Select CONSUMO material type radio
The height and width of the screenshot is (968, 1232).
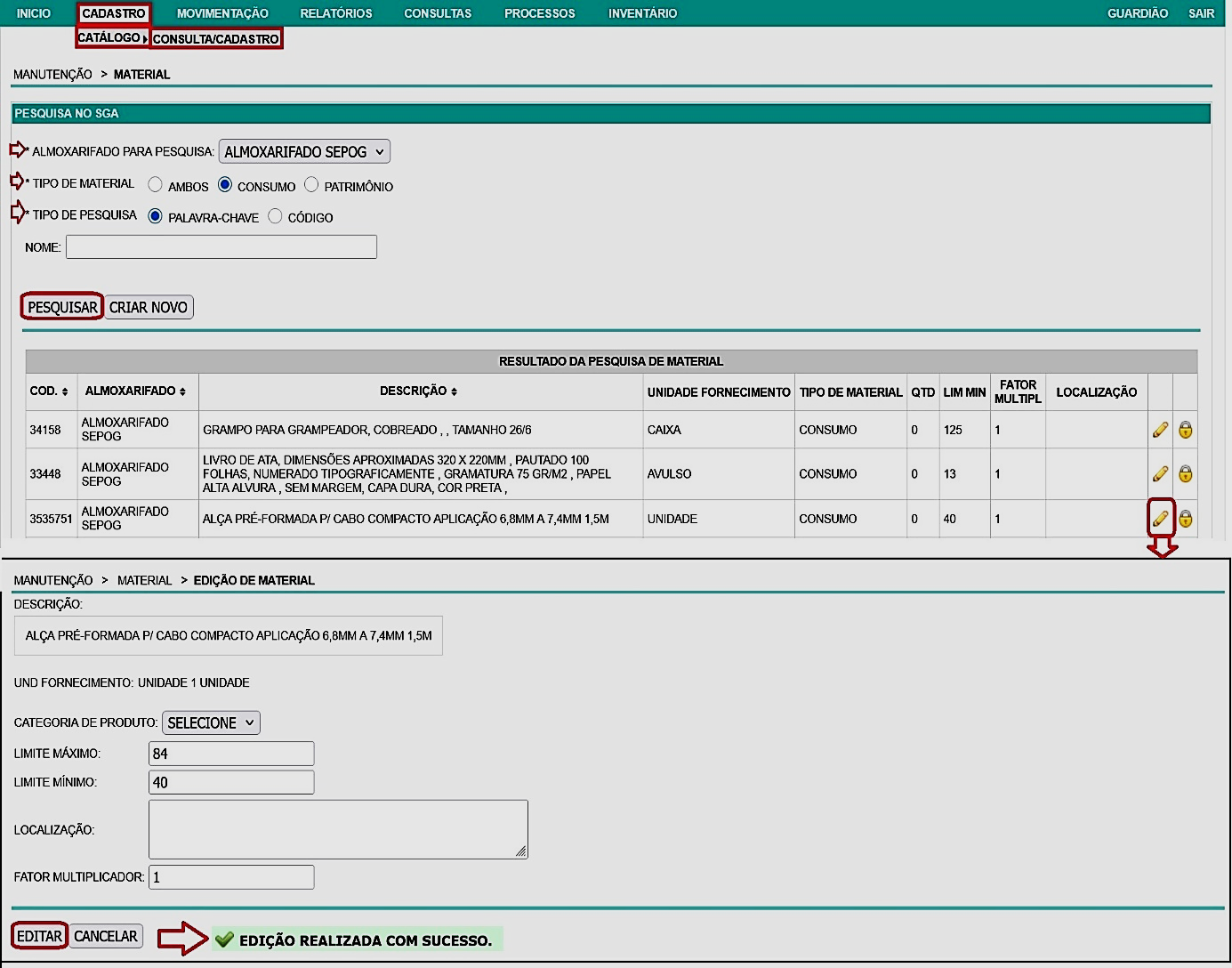(225, 184)
